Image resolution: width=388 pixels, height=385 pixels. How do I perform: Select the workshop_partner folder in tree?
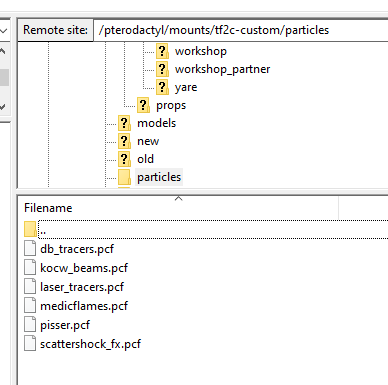[x=222, y=69]
